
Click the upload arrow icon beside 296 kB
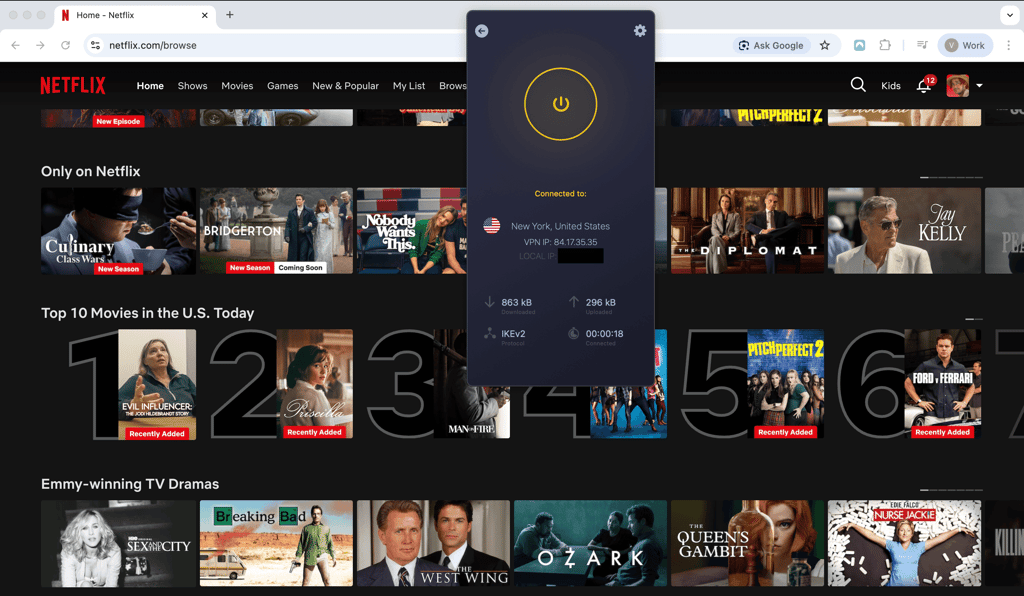coord(573,302)
